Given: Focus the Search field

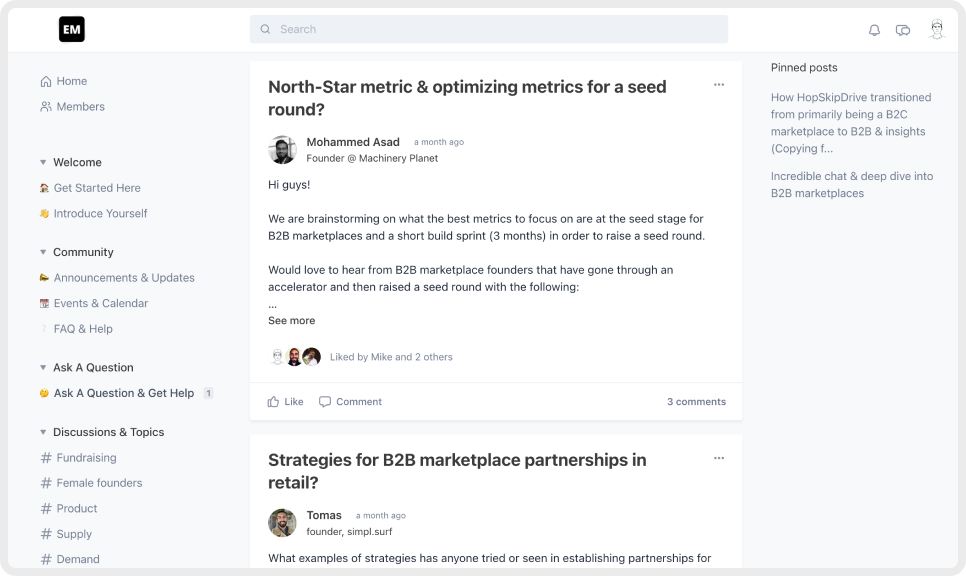Looking at the screenshot, I should [489, 29].
